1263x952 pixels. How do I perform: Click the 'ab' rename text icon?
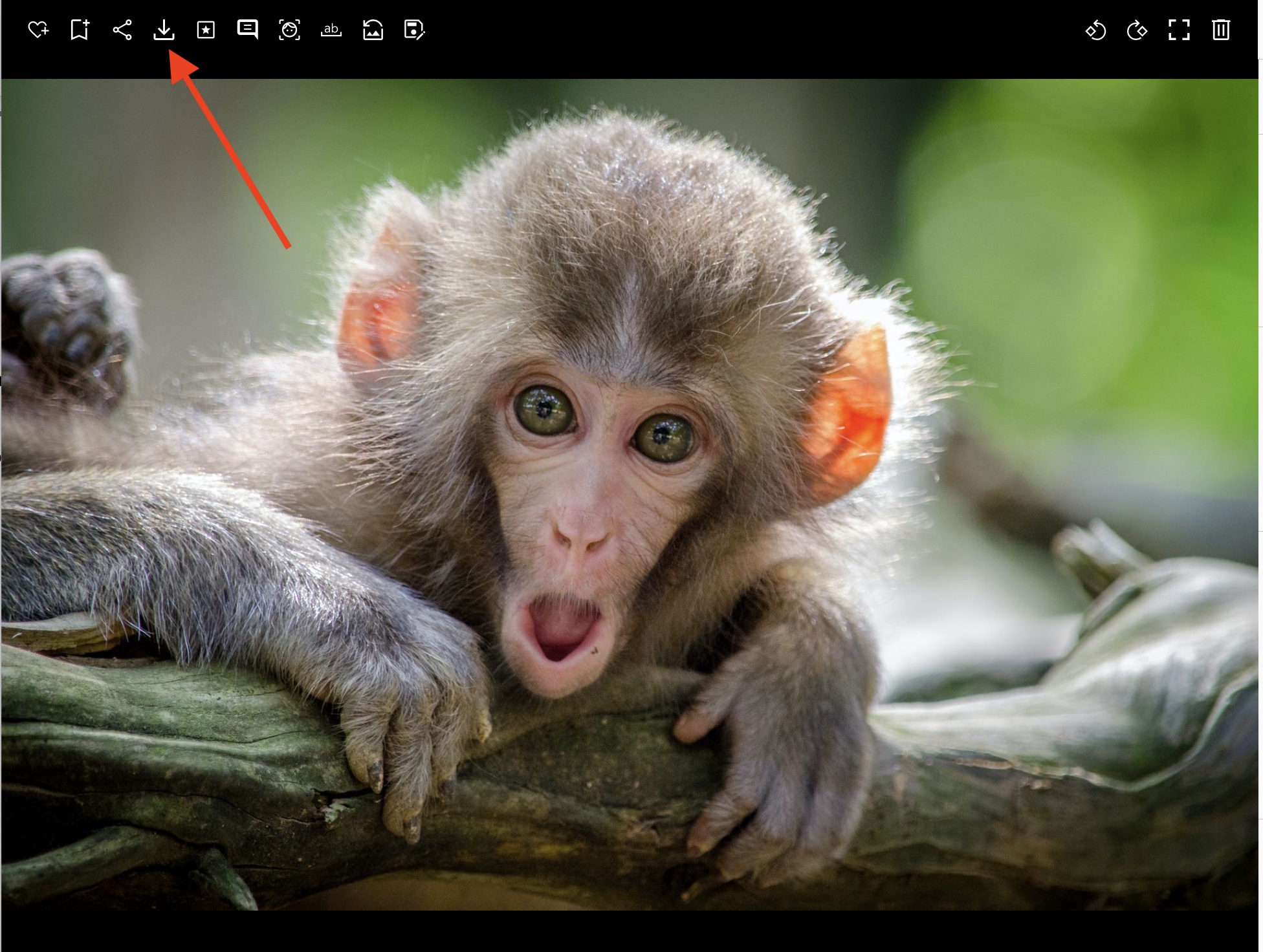331,30
